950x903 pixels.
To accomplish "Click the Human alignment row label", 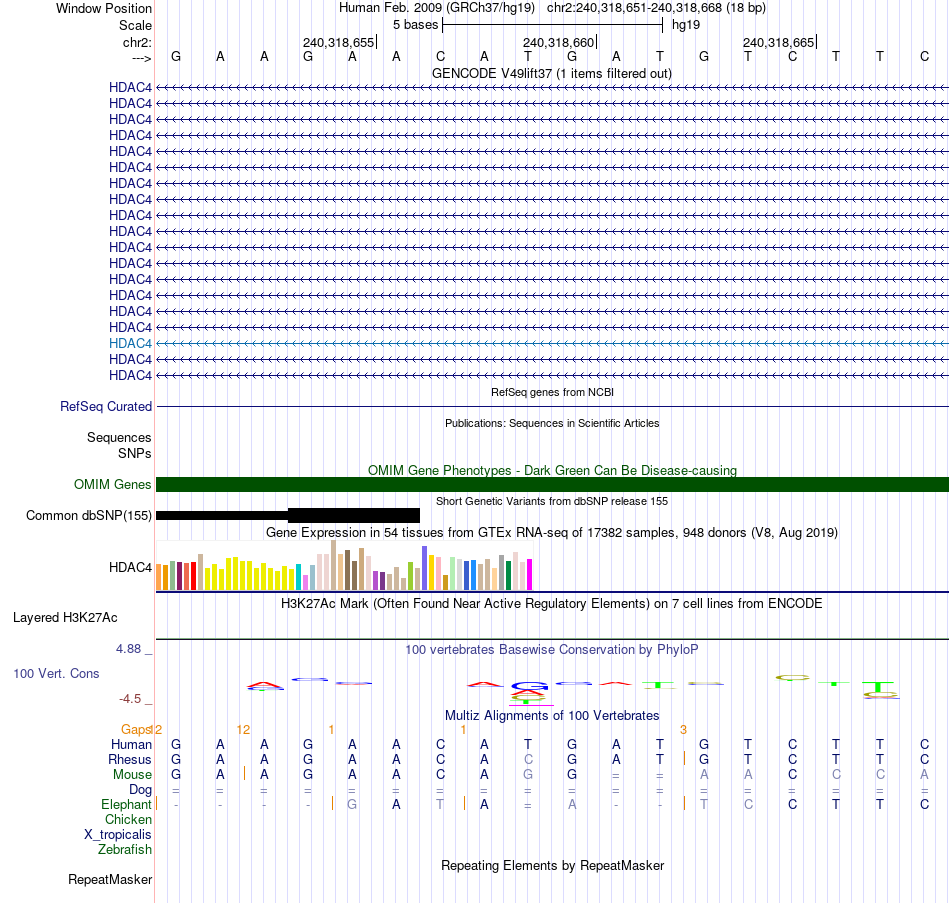I will [x=131, y=744].
